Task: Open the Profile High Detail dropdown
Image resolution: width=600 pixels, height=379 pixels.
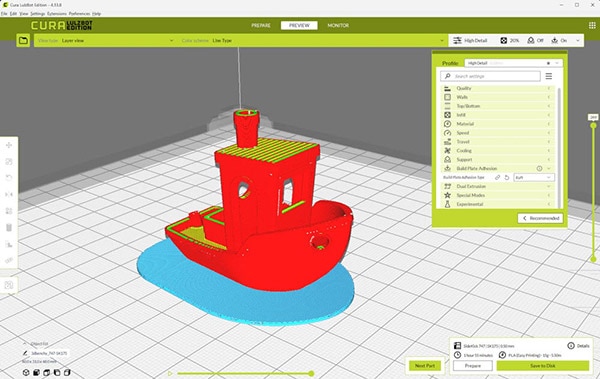Action: [514, 63]
